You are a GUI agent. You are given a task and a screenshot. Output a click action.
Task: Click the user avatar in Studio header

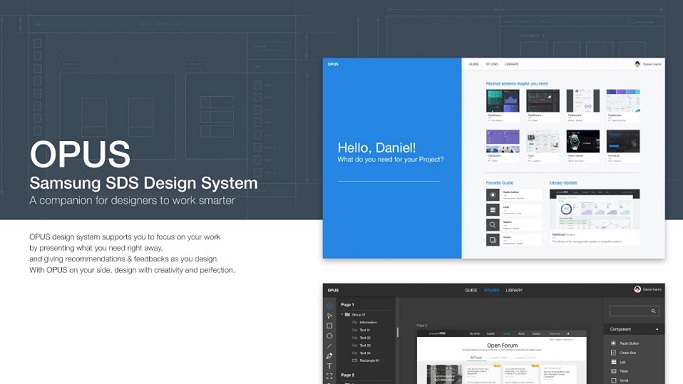[637, 289]
